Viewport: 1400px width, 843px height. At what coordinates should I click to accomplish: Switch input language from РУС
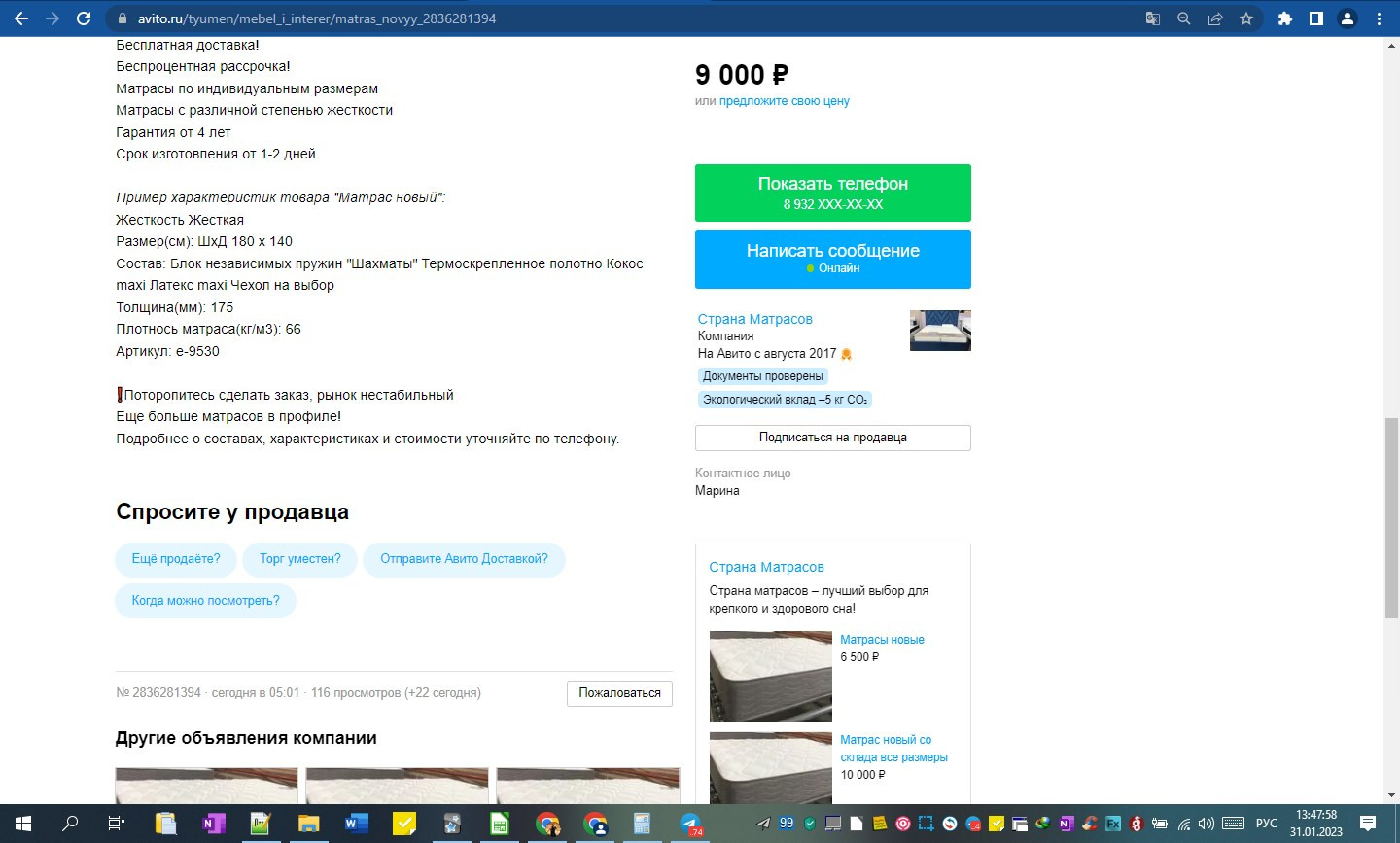[x=1266, y=824]
